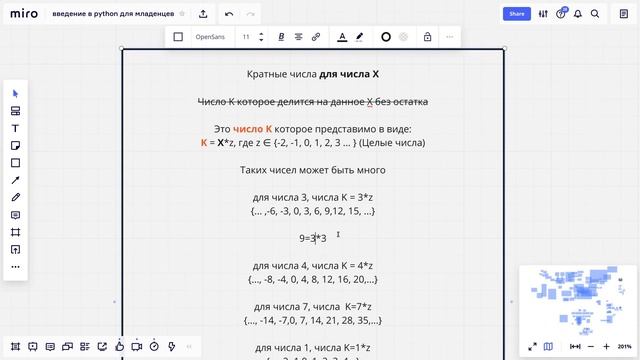Viewport: 640px width, 360px height.
Task: Open the notes panel icon
Action: (624, 14)
